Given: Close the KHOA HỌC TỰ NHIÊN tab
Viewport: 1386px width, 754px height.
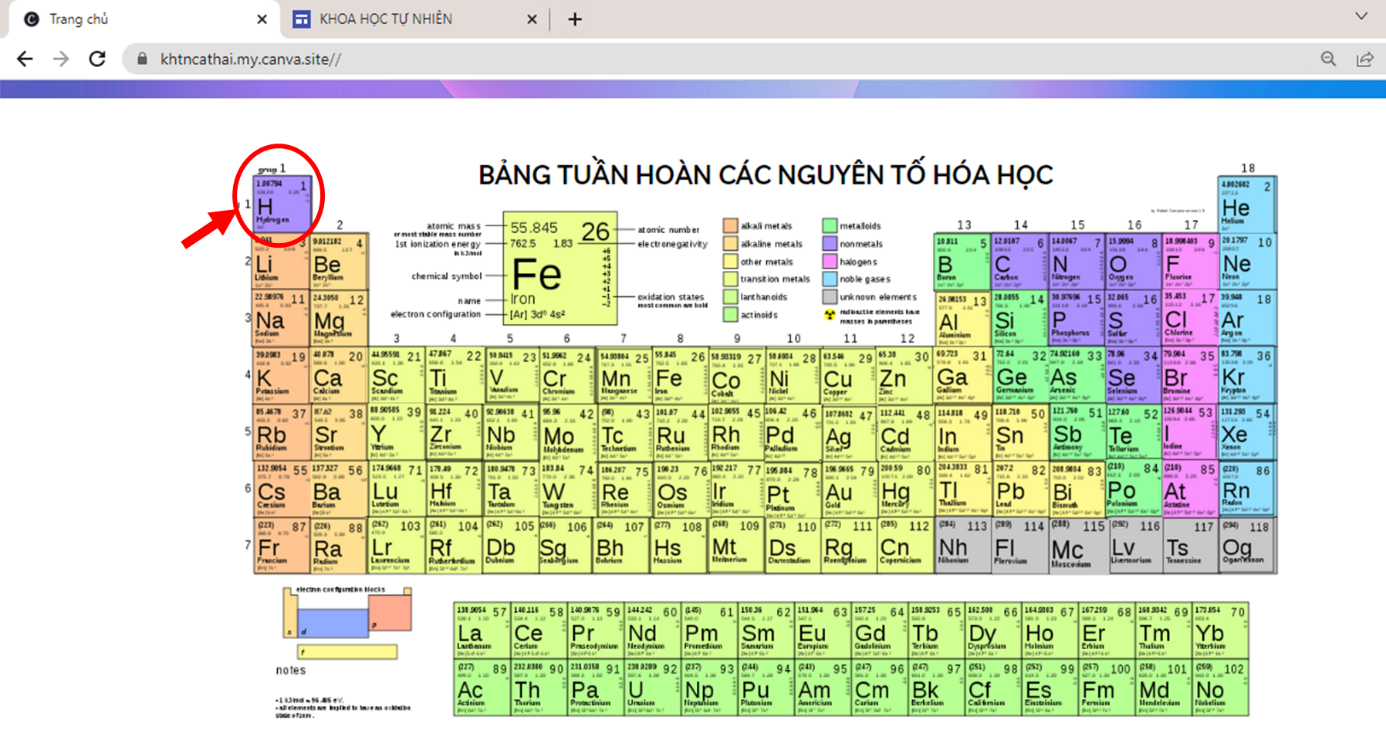Looking at the screenshot, I should [532, 19].
